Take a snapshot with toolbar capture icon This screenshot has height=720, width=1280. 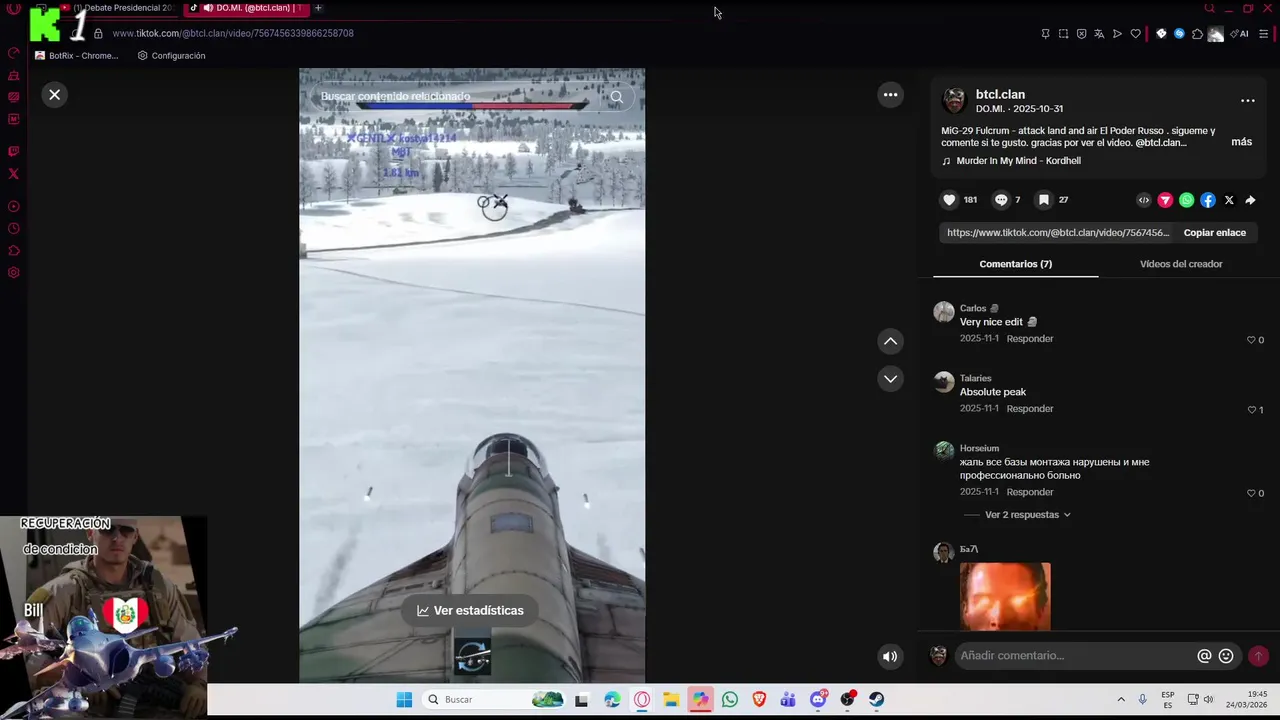pyautogui.click(x=1063, y=34)
